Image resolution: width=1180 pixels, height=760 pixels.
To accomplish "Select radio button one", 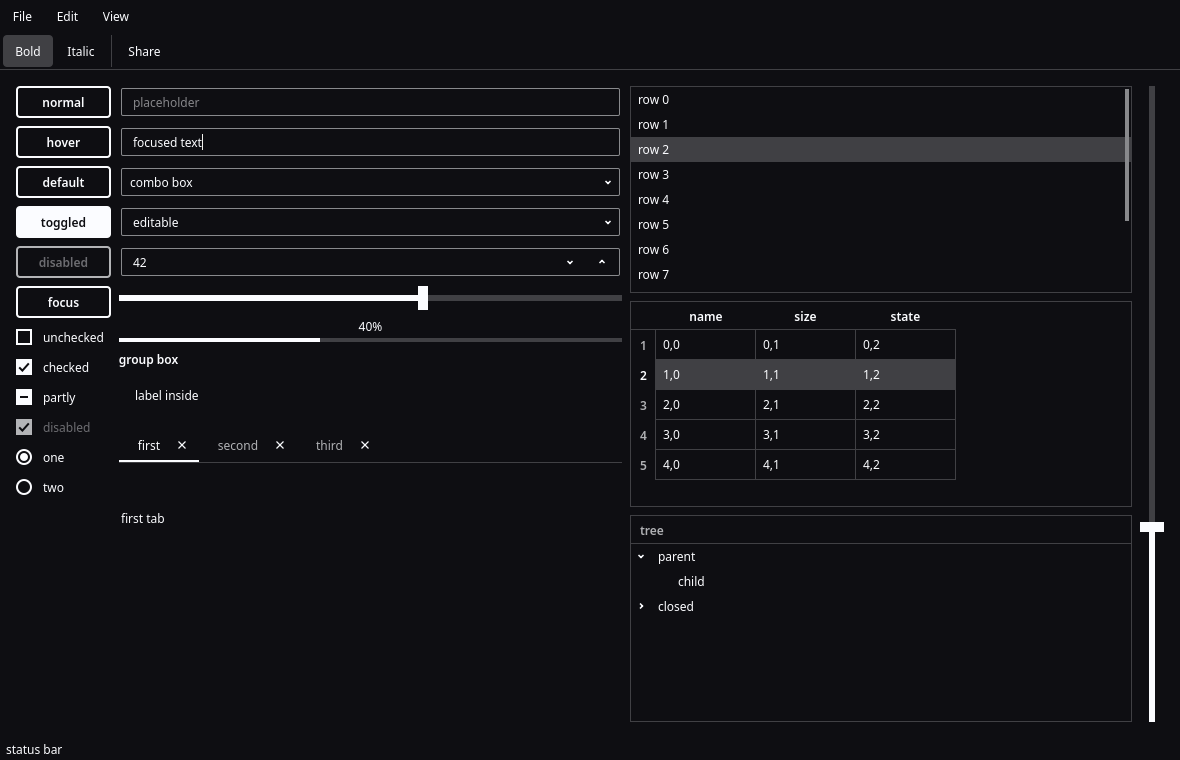I will [24, 458].
